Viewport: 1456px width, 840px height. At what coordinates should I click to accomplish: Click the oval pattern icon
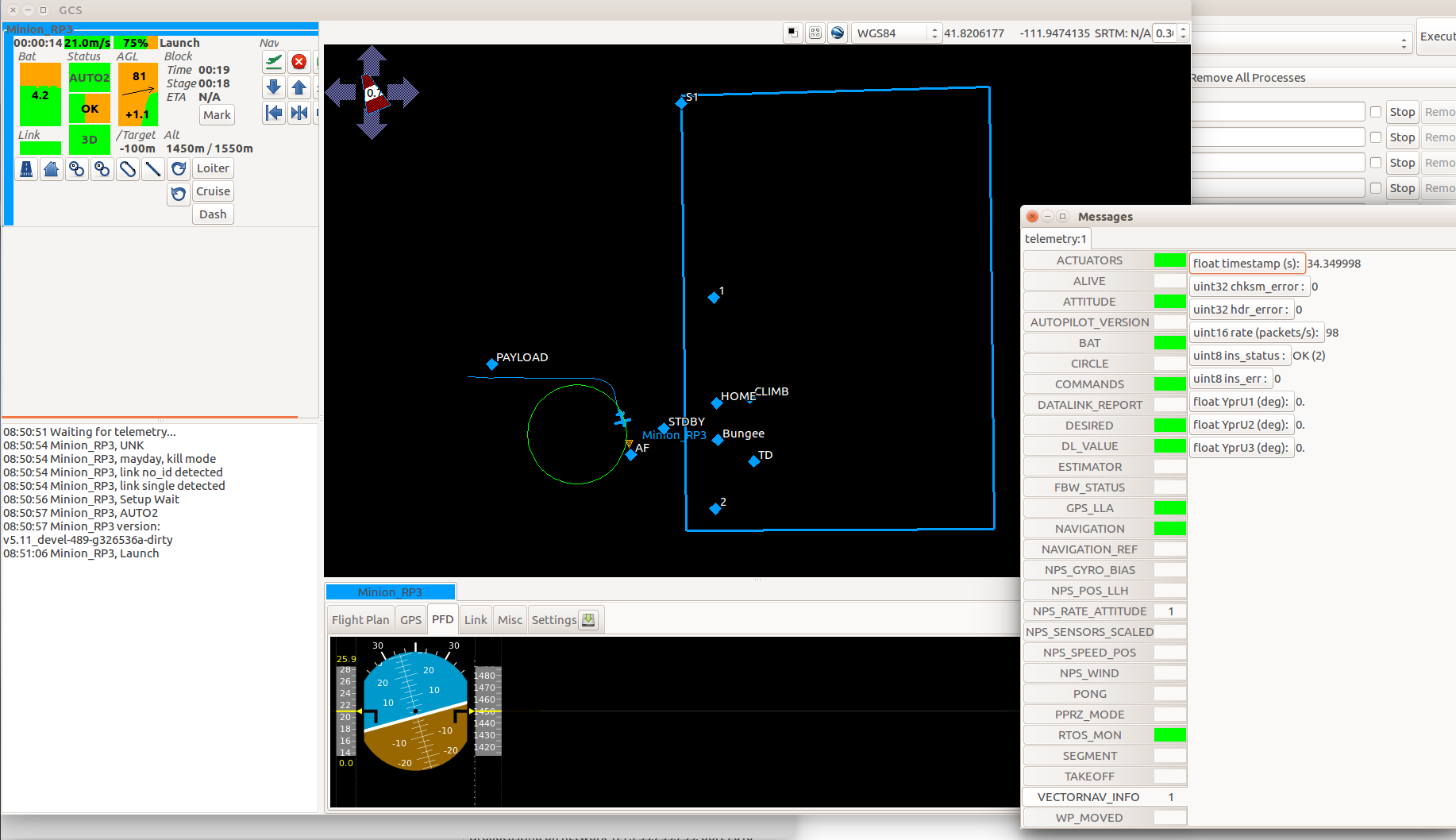point(128,169)
